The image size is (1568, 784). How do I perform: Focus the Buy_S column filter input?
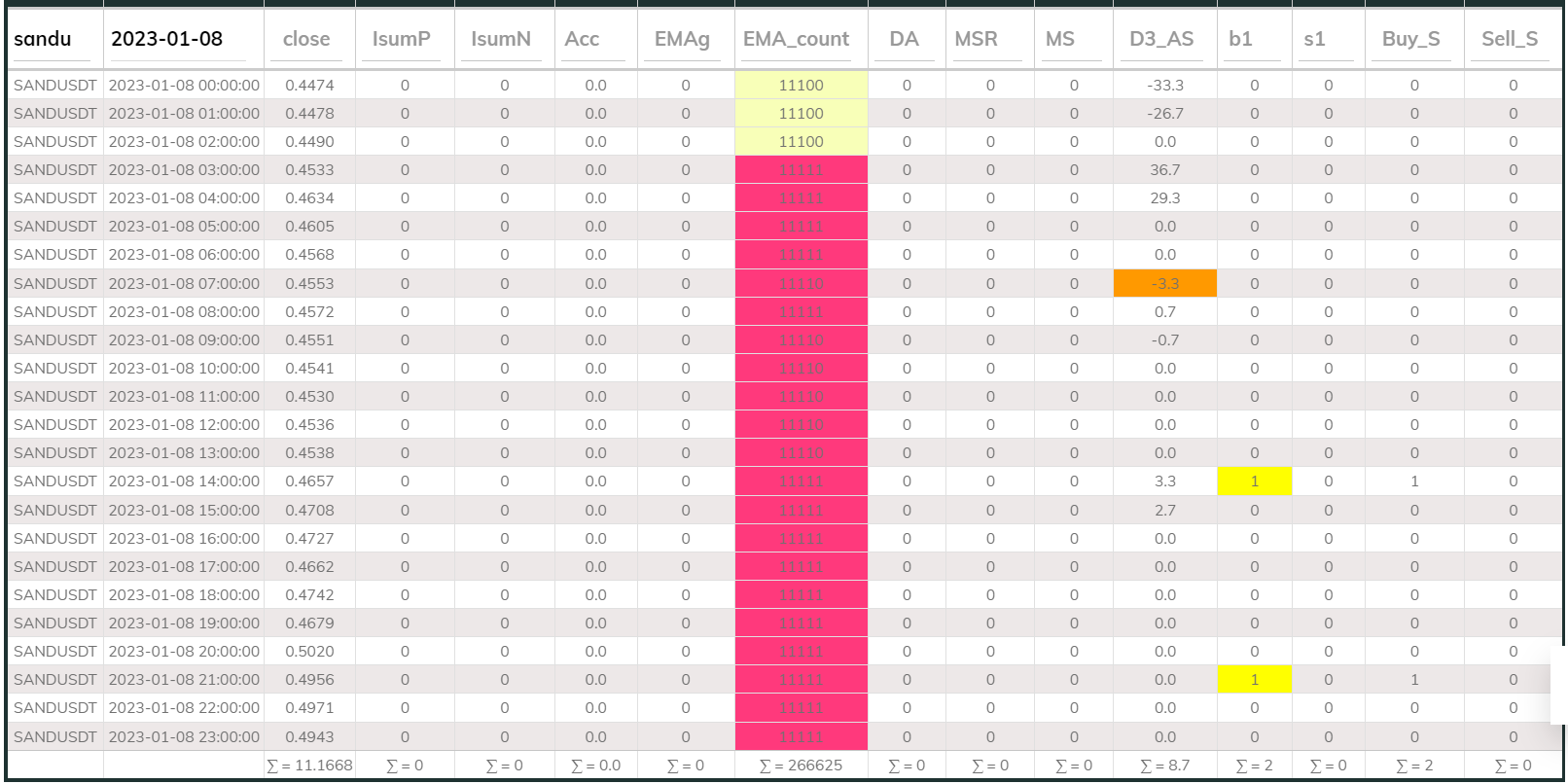pos(1412,40)
